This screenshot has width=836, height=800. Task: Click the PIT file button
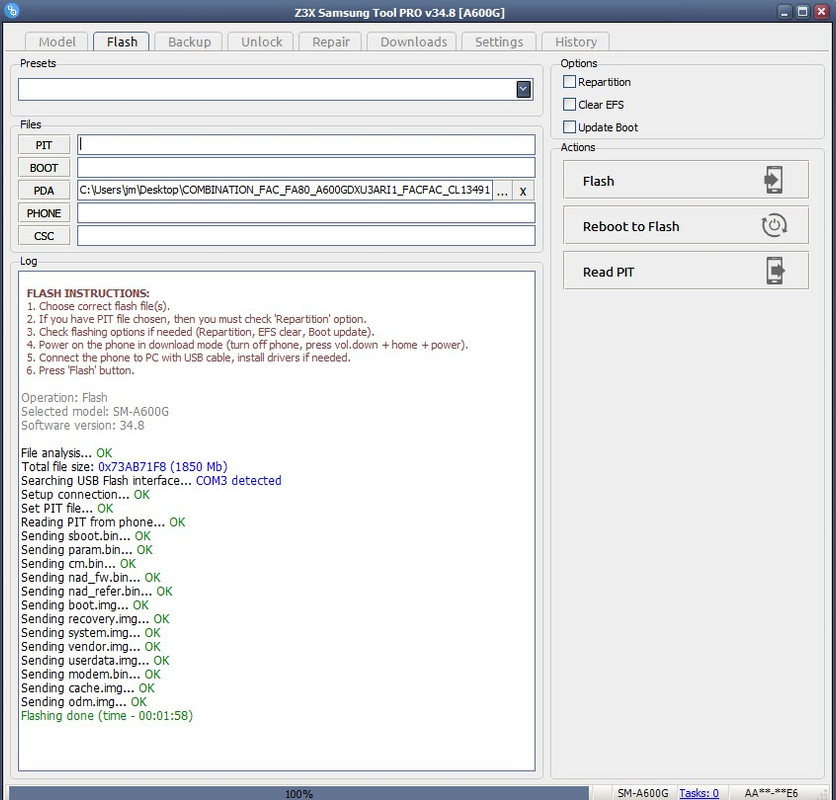coord(44,145)
